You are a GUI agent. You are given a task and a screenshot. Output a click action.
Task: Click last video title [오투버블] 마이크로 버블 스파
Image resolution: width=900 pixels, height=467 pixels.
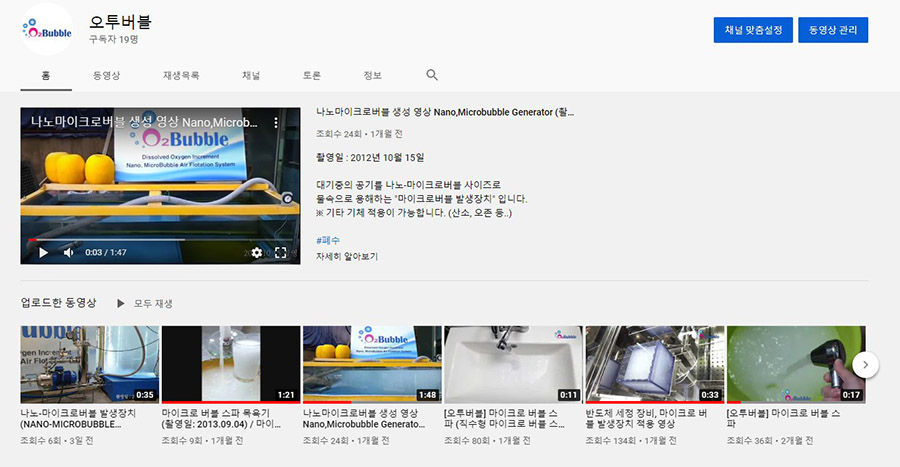click(x=783, y=419)
